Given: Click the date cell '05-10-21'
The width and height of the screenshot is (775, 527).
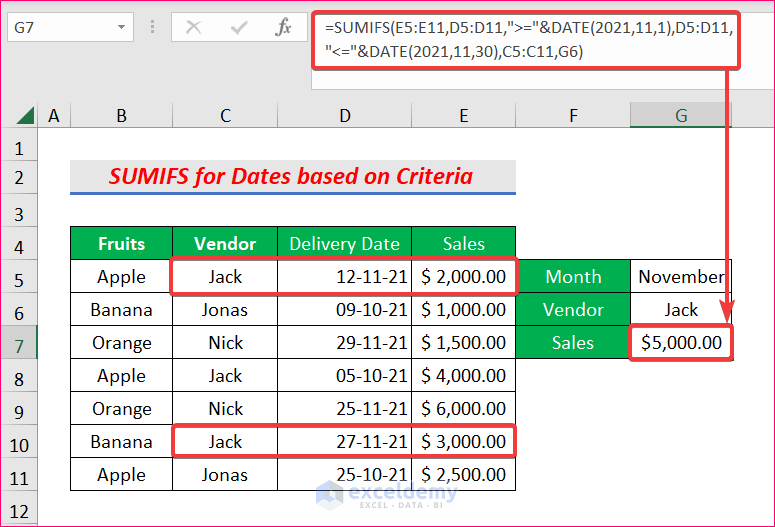Looking at the screenshot, I should (x=344, y=375).
